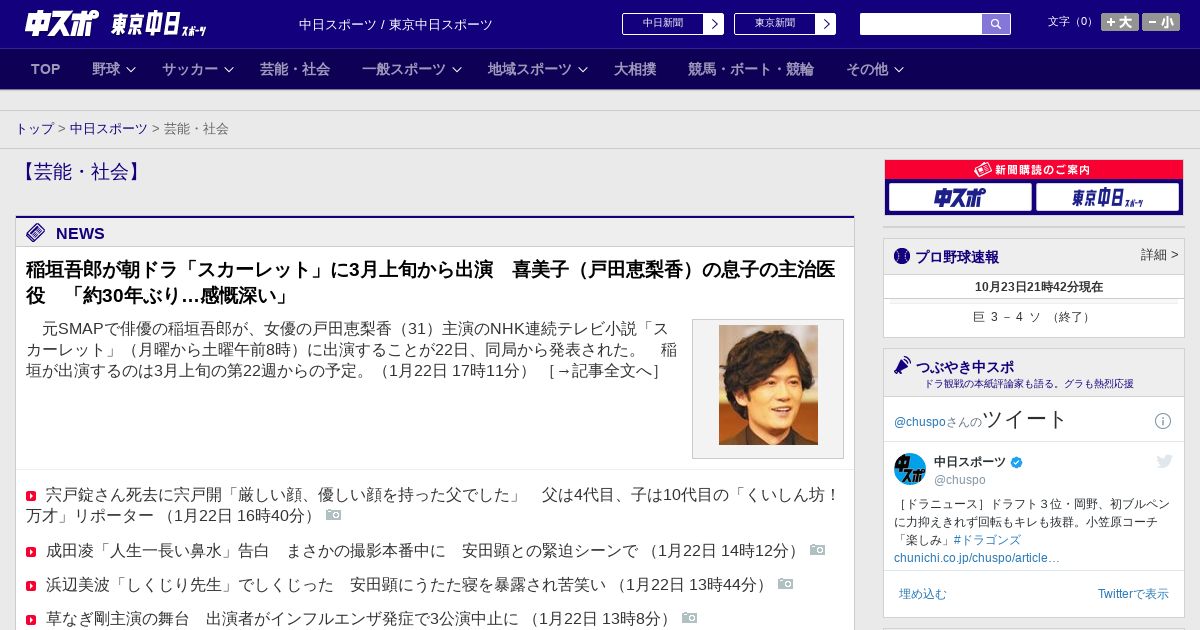Viewport: 1200px width, 630px height.
Task: Open the プロ野球速報 heading link
Action: click(957, 257)
